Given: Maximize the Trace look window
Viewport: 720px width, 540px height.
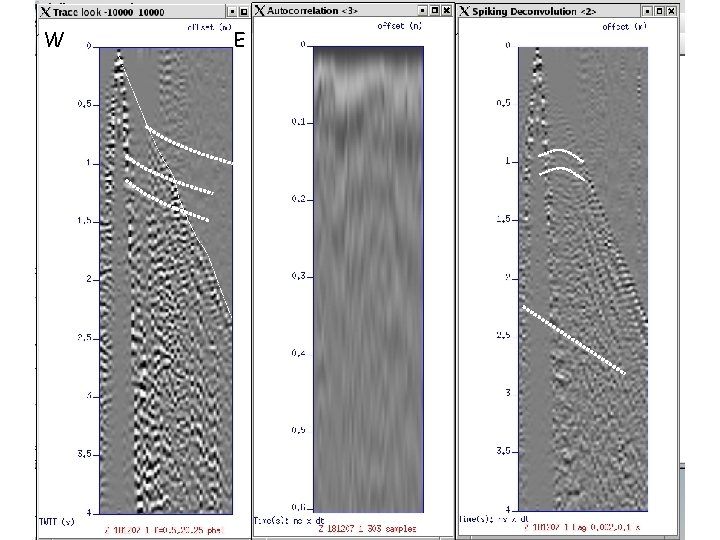Looking at the screenshot, I should tap(244, 11).
